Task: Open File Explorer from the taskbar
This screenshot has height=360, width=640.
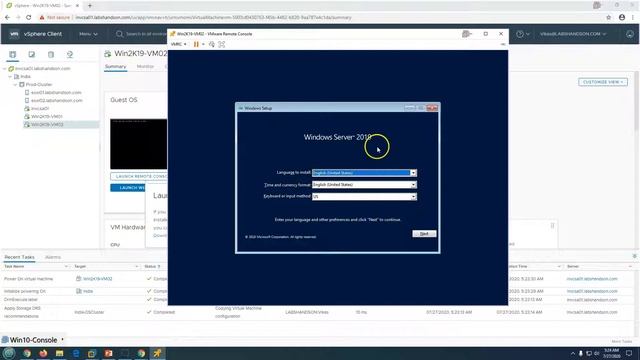Action: 60,353
